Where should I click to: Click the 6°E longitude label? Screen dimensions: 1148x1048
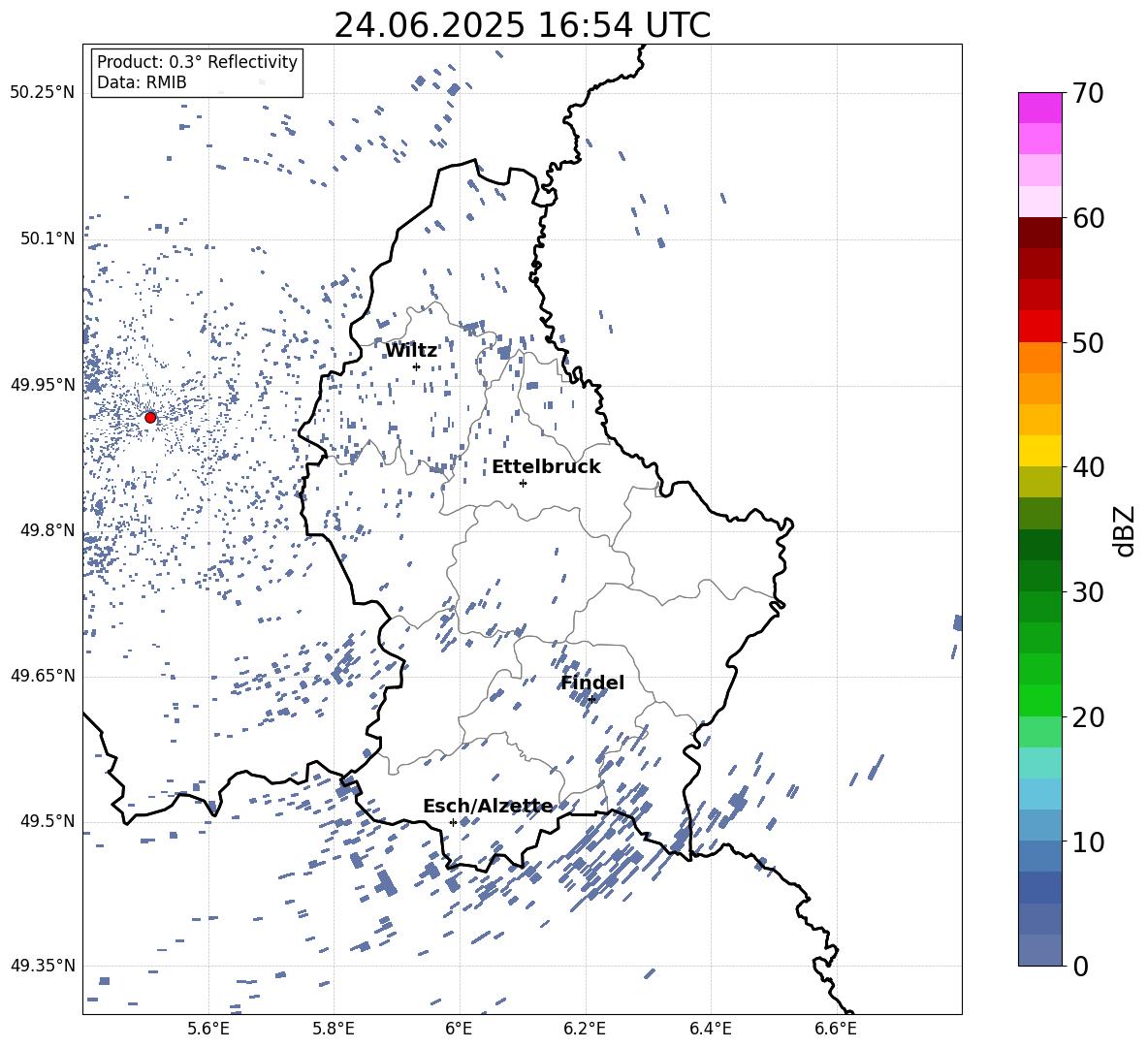pos(459,1029)
